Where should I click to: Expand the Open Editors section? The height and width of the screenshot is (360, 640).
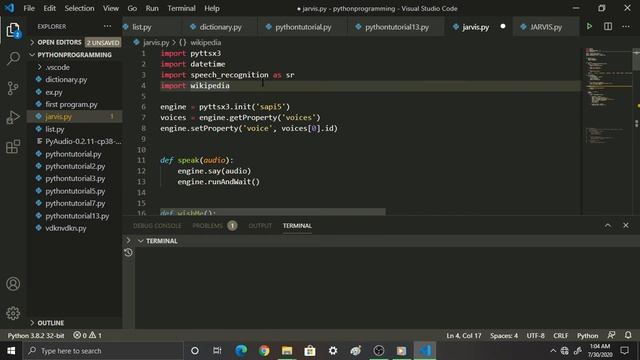pos(75,42)
